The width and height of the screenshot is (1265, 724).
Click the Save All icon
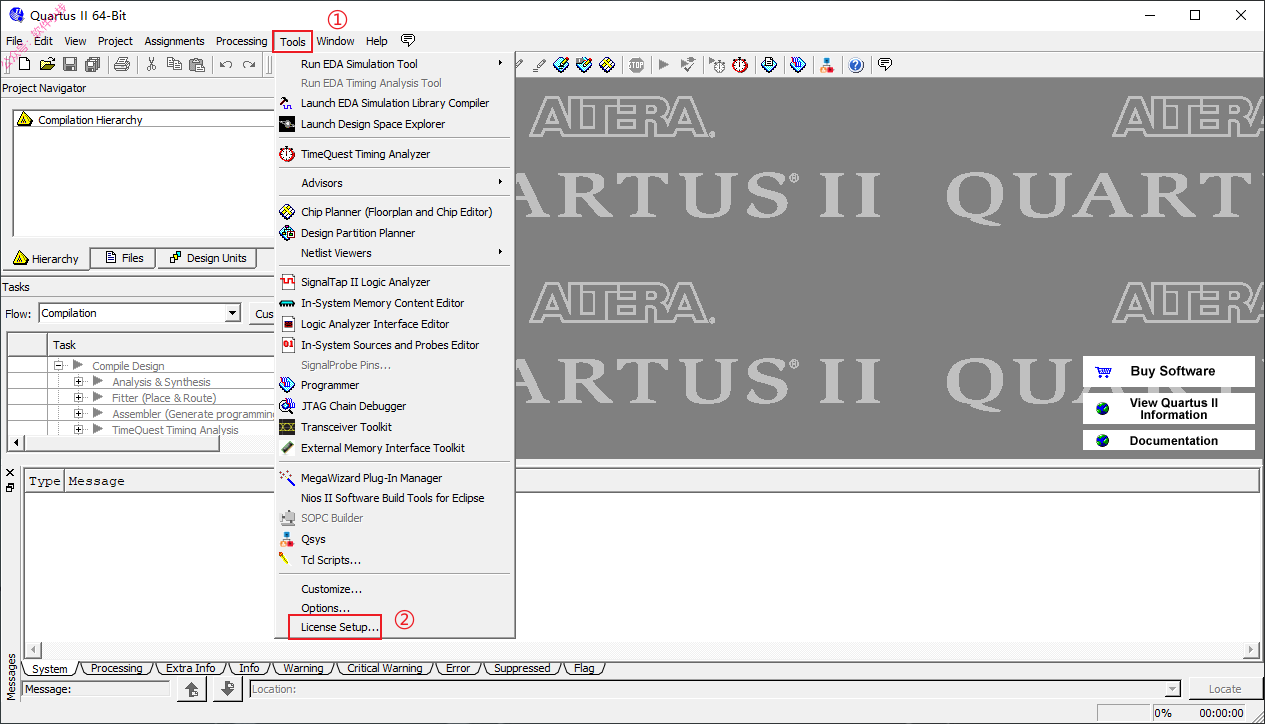click(x=93, y=65)
